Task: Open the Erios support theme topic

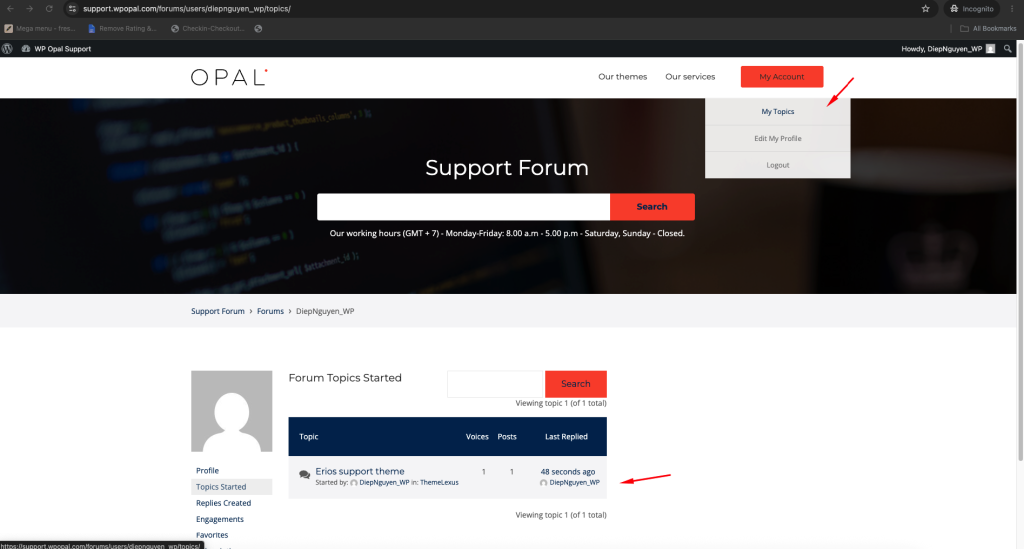Action: point(360,471)
